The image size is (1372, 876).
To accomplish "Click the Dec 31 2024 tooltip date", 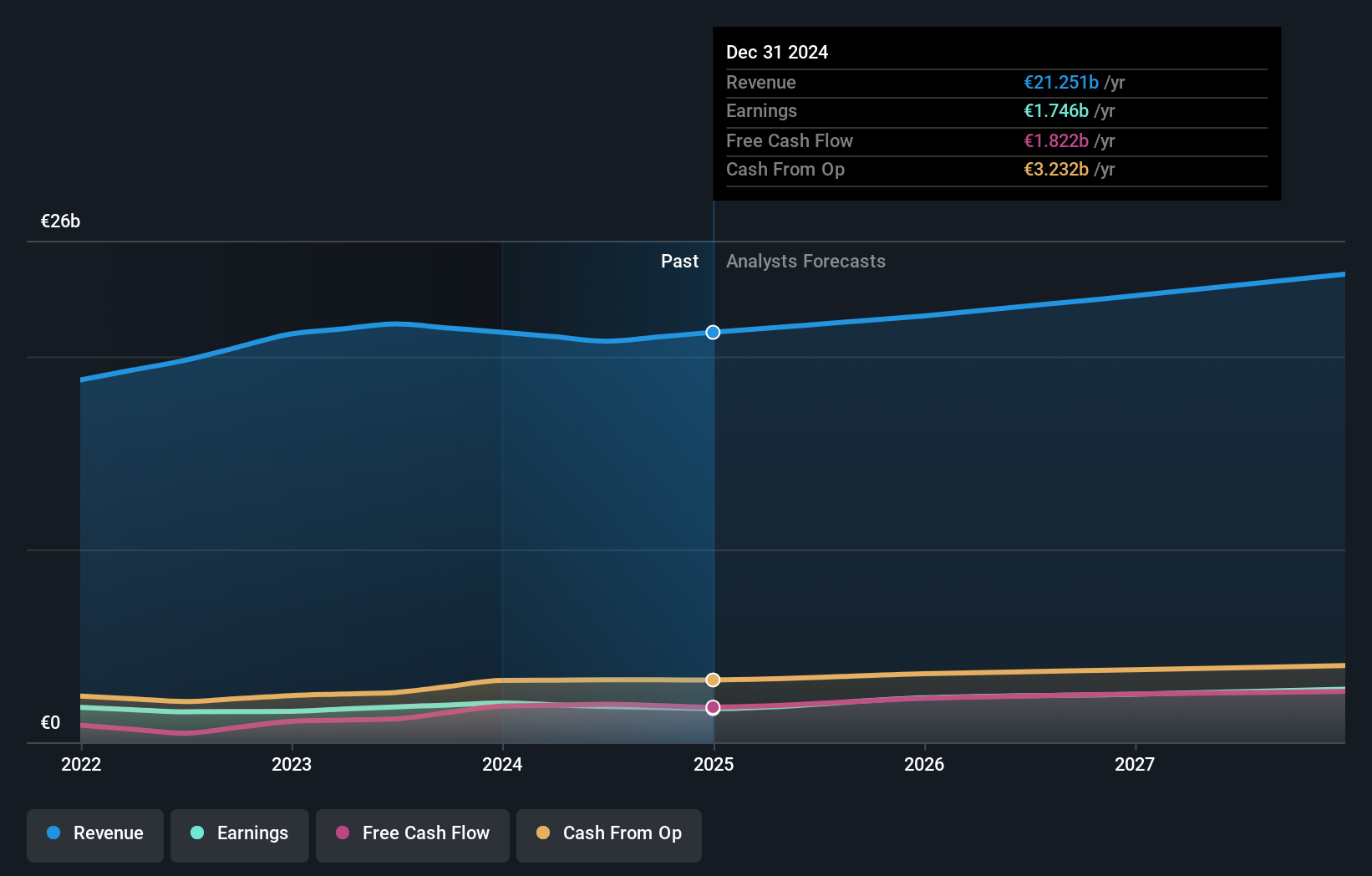I will [x=777, y=53].
